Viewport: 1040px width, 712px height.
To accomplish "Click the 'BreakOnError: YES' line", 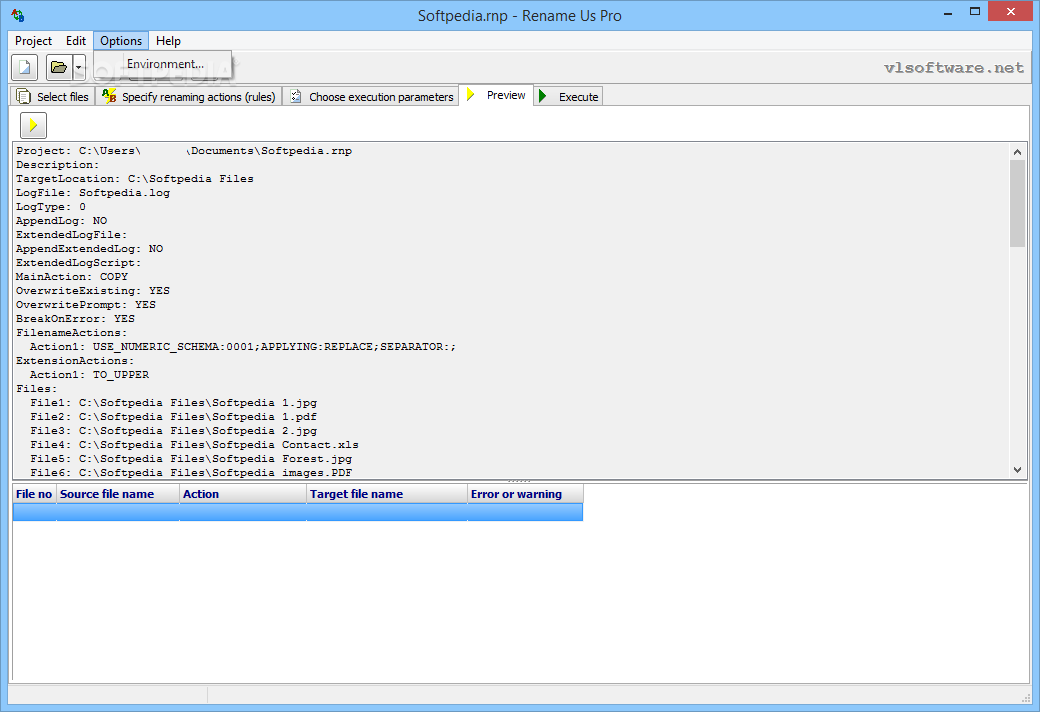I will tap(76, 319).
